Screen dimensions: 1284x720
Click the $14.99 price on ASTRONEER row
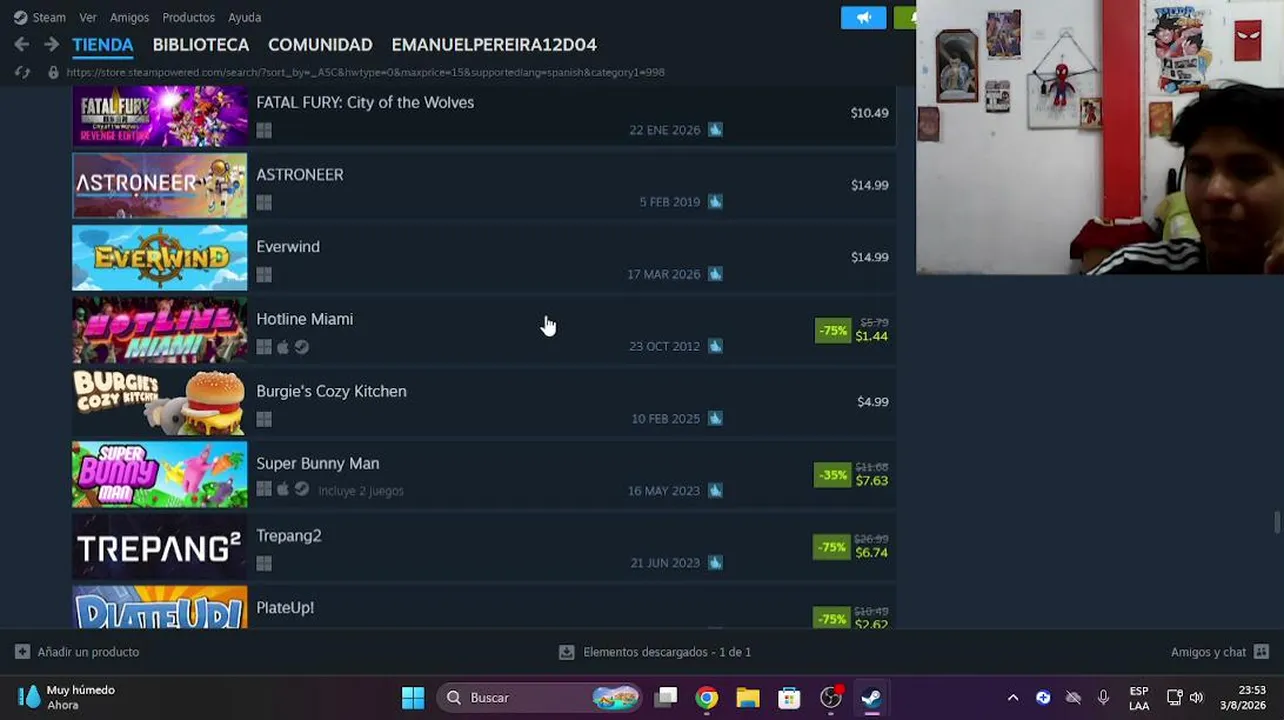[869, 185]
